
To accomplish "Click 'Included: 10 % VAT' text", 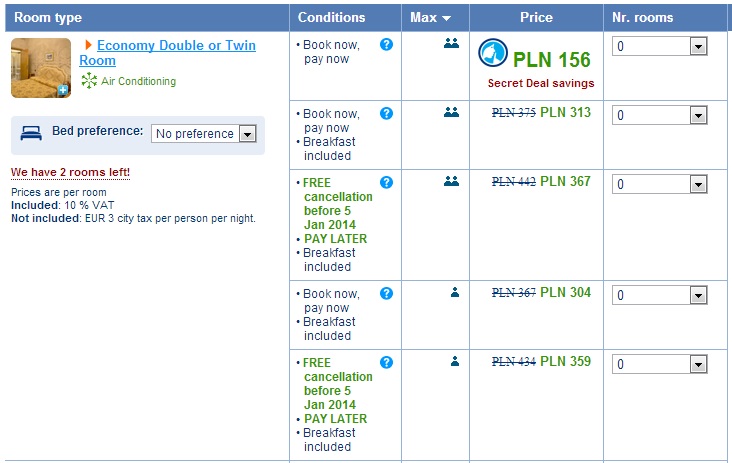I will coord(63,205).
